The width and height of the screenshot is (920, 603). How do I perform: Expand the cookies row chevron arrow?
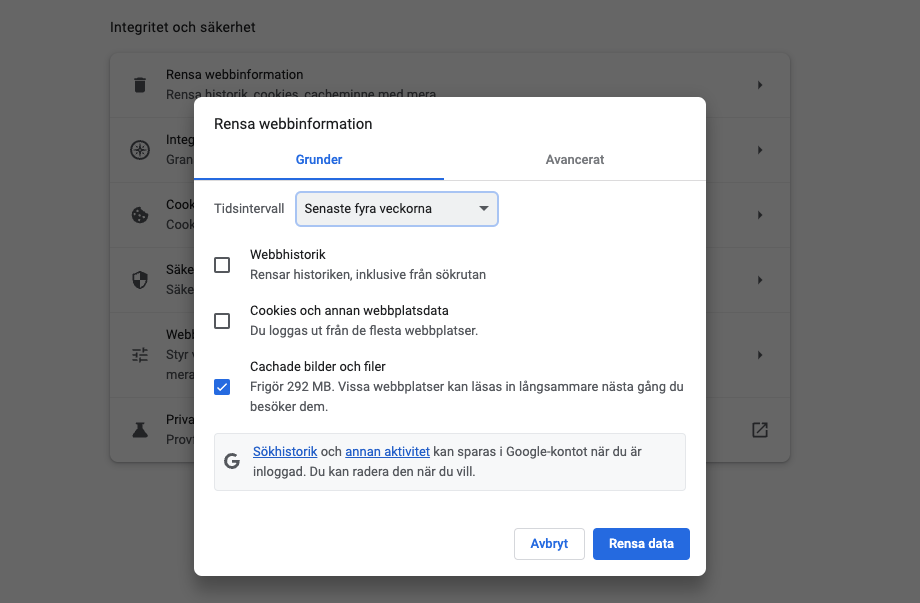760,215
